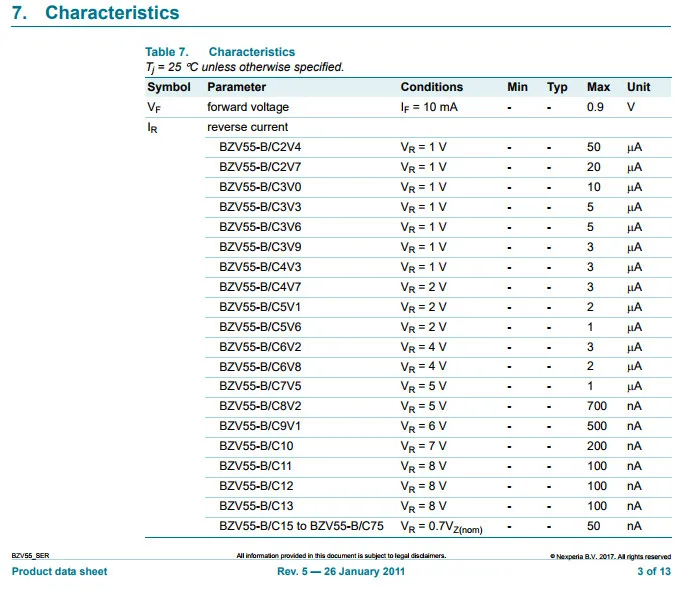Image resolution: width=685 pixels, height=589 pixels.
Task: Select the 'BZV55-B/C15 to BZV55-B/C75' row label
Action: [x=301, y=526]
